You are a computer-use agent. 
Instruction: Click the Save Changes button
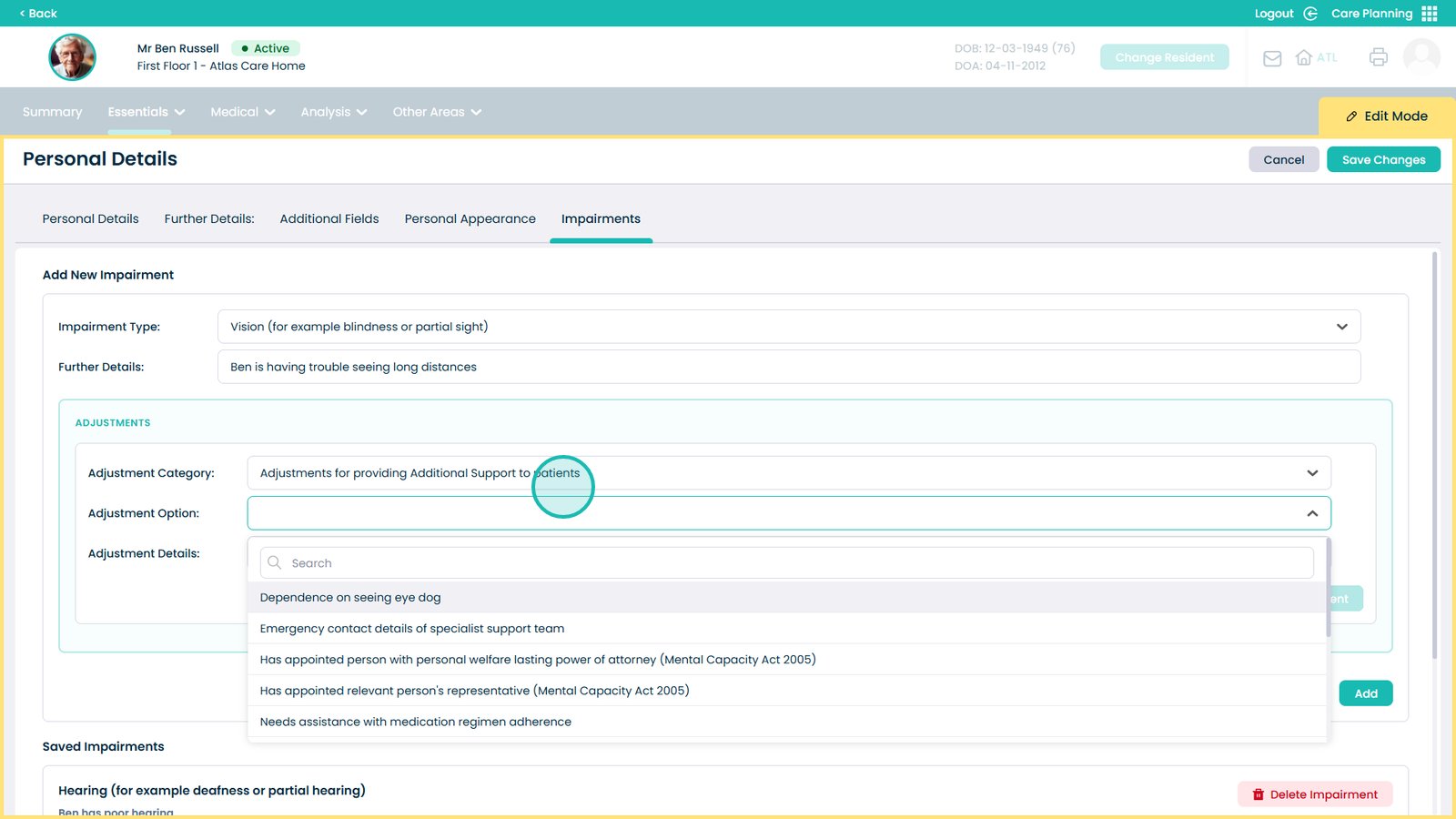[x=1383, y=159]
